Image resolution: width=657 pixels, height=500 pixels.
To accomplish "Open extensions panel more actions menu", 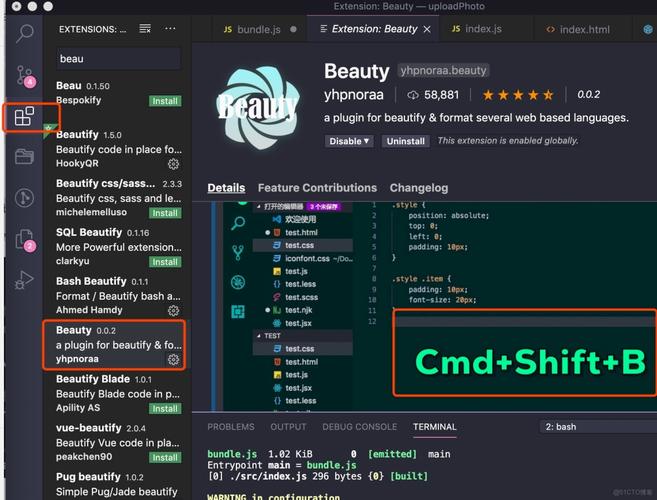I will pyautogui.click(x=170, y=28).
